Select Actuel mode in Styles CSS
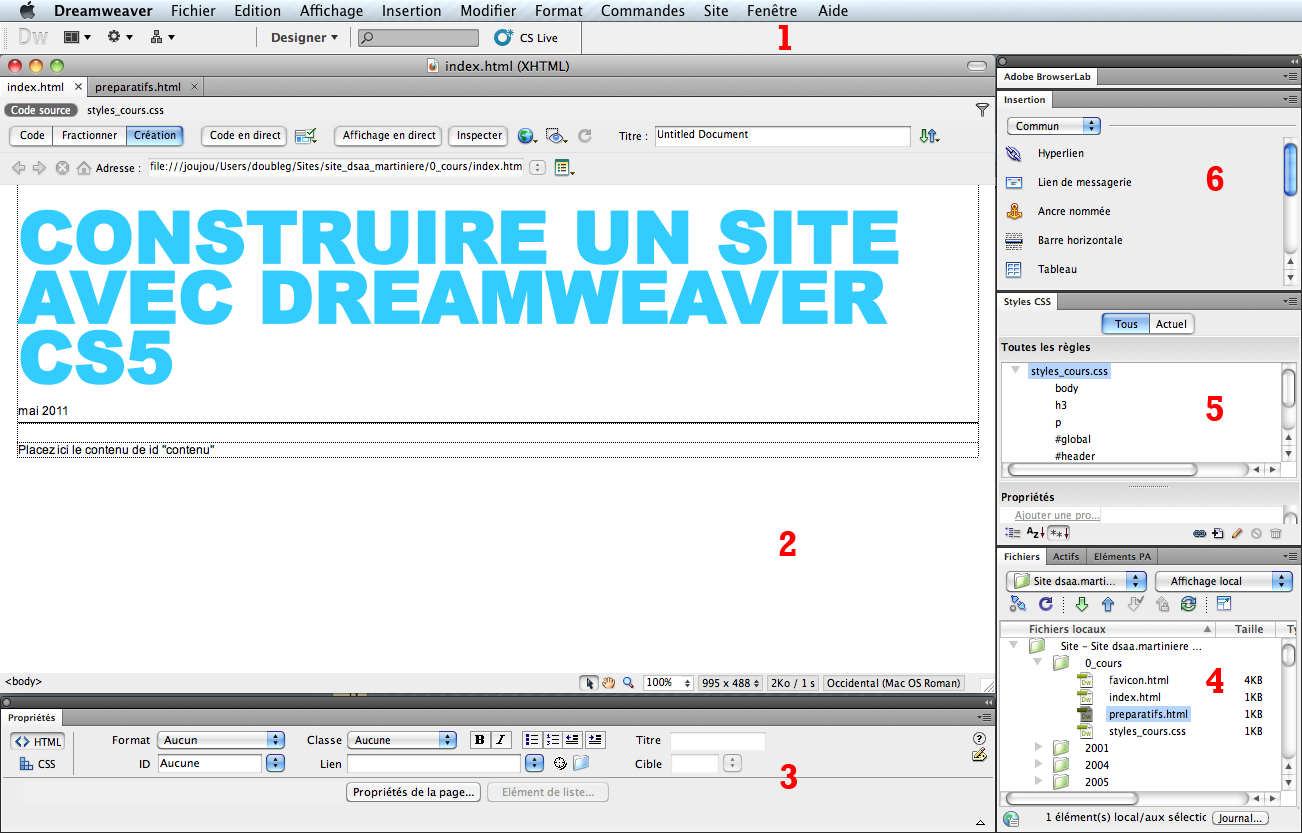The height and width of the screenshot is (833, 1302). pyautogui.click(x=1171, y=324)
